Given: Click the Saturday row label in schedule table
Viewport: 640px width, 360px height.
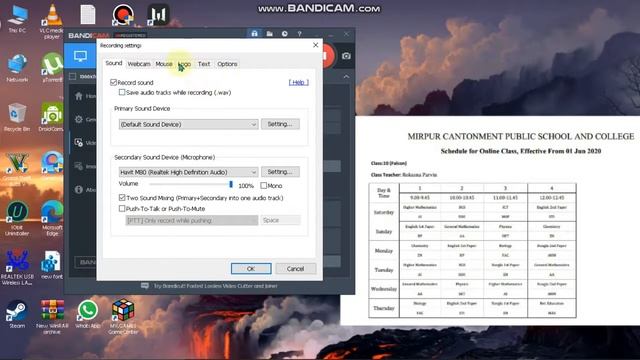Looking at the screenshot, I should (x=384, y=212).
